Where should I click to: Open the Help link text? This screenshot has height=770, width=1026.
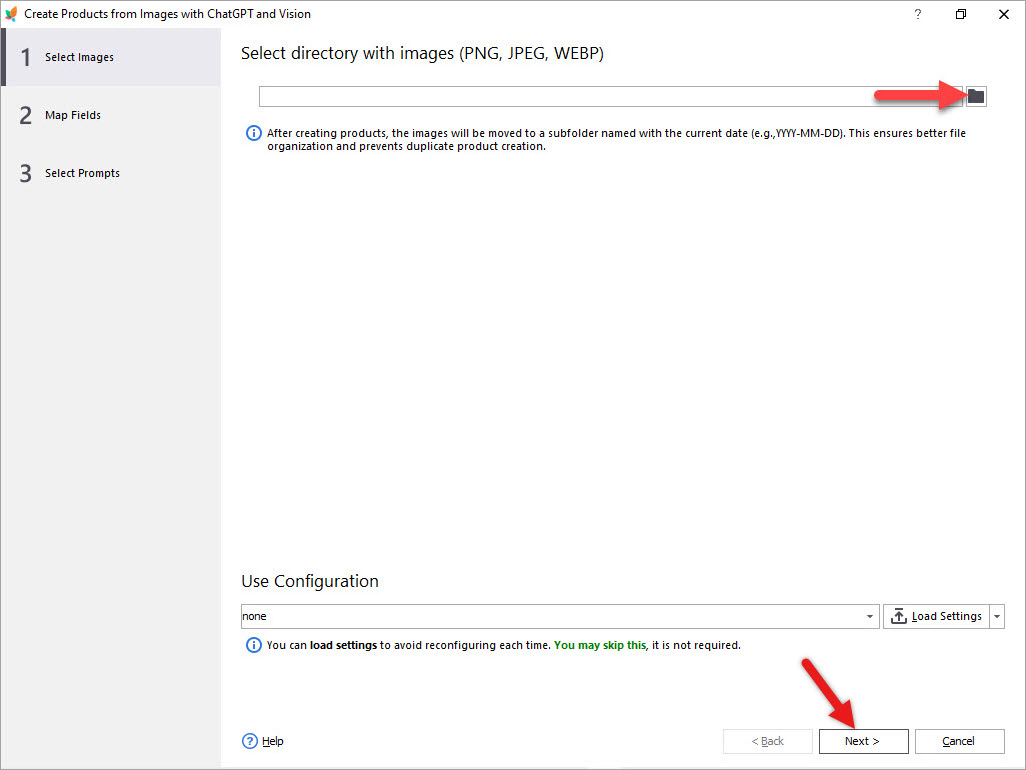pos(273,741)
